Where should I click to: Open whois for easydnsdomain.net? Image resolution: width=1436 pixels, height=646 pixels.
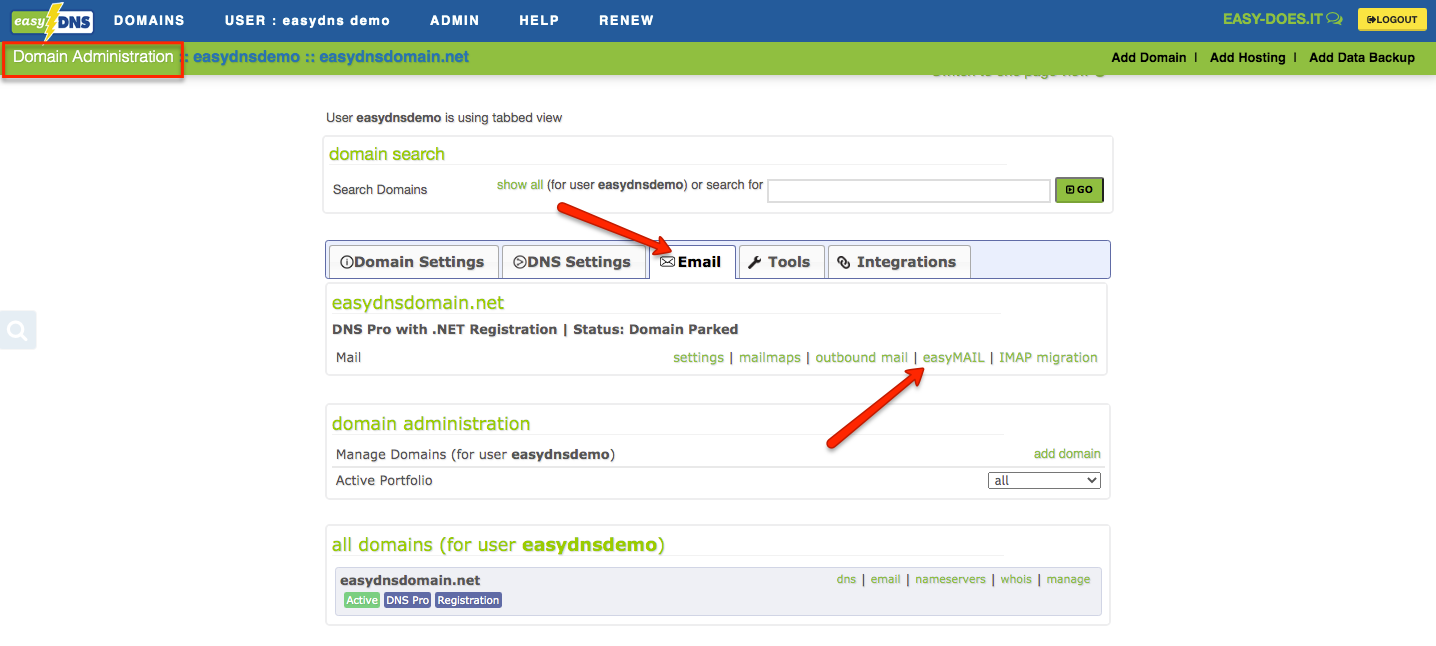pos(1016,579)
